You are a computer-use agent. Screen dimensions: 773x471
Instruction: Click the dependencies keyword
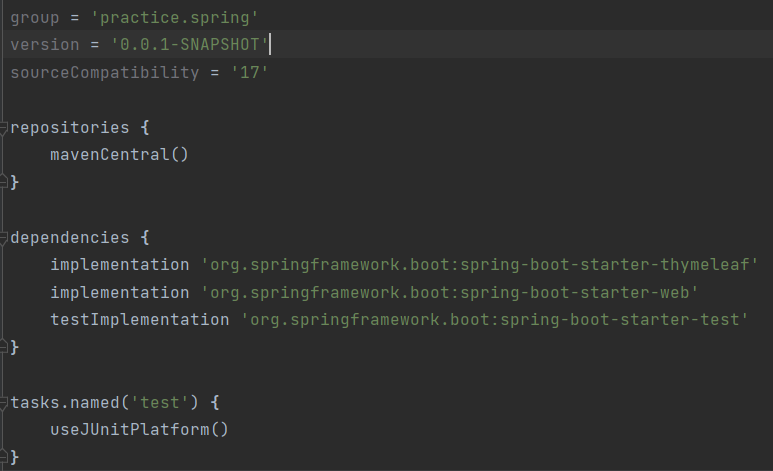point(70,238)
